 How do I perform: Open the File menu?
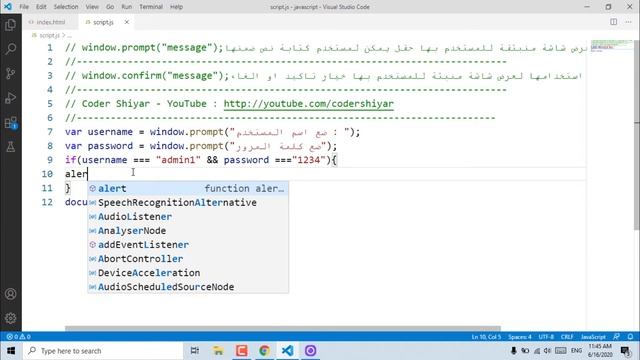(24, 7)
